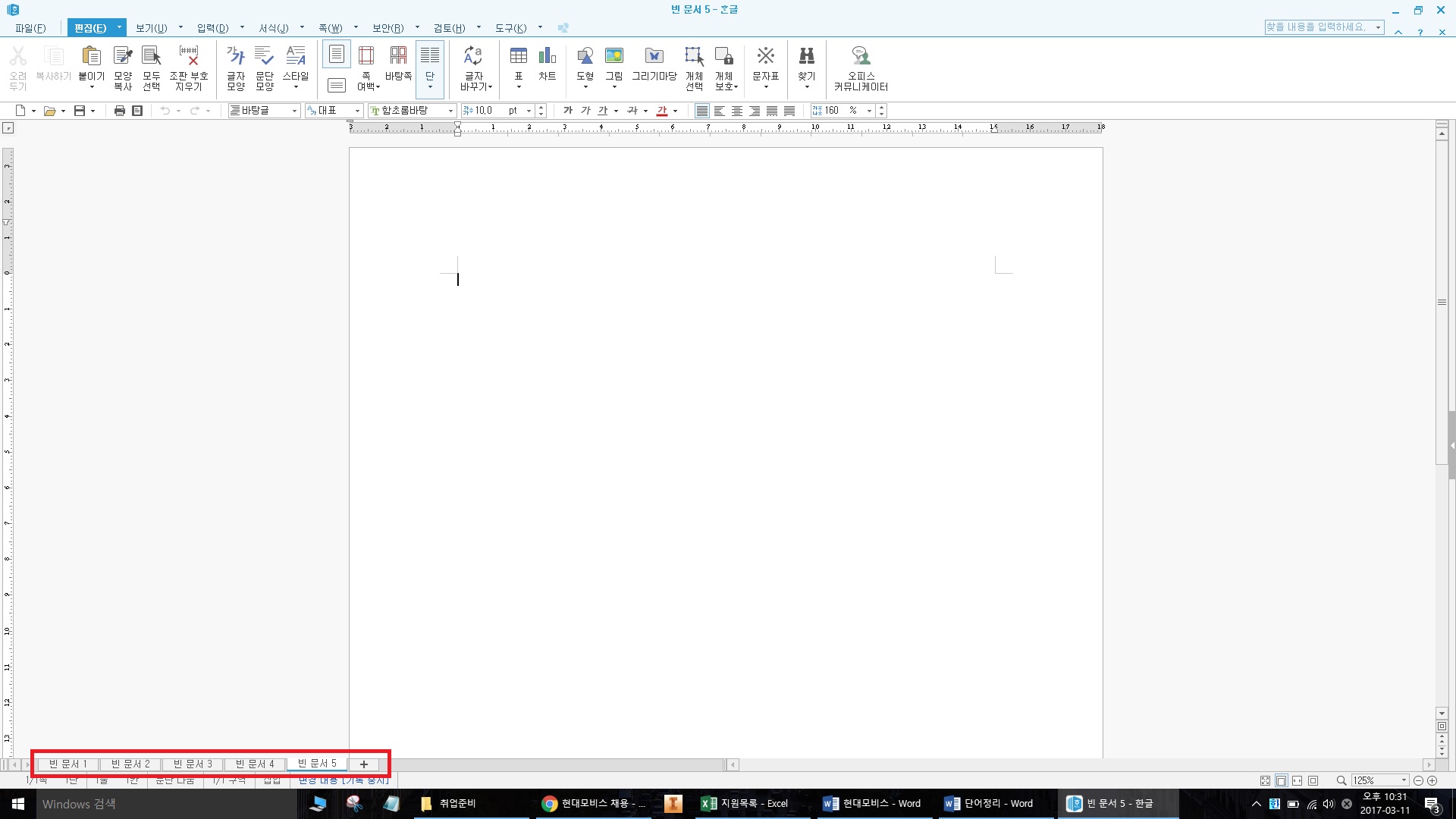Open the 보기(U) menu
1456x819 pixels.
(x=151, y=28)
